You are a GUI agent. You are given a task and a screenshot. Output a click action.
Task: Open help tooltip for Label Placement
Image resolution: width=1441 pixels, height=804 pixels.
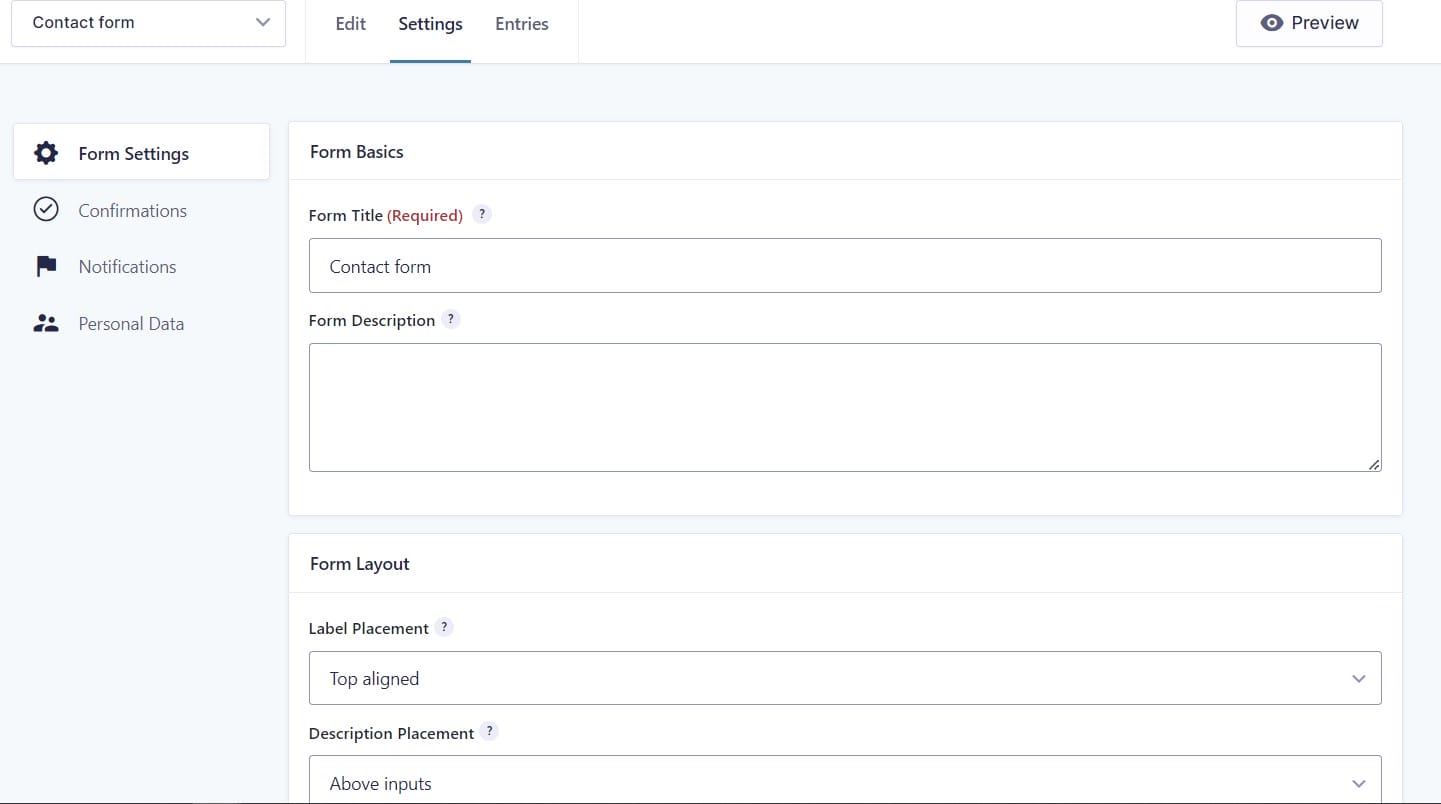click(445, 627)
